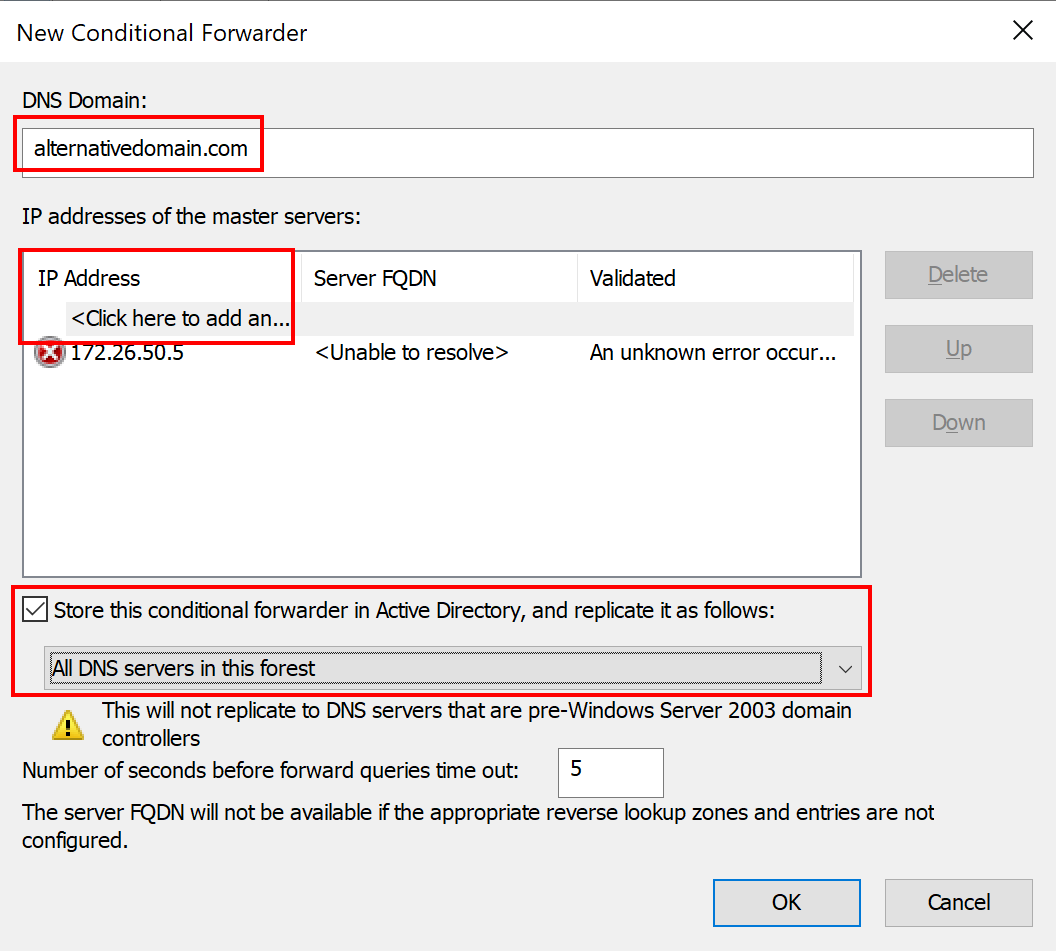Click the Up button
The height and width of the screenshot is (951, 1056).
[x=958, y=349]
